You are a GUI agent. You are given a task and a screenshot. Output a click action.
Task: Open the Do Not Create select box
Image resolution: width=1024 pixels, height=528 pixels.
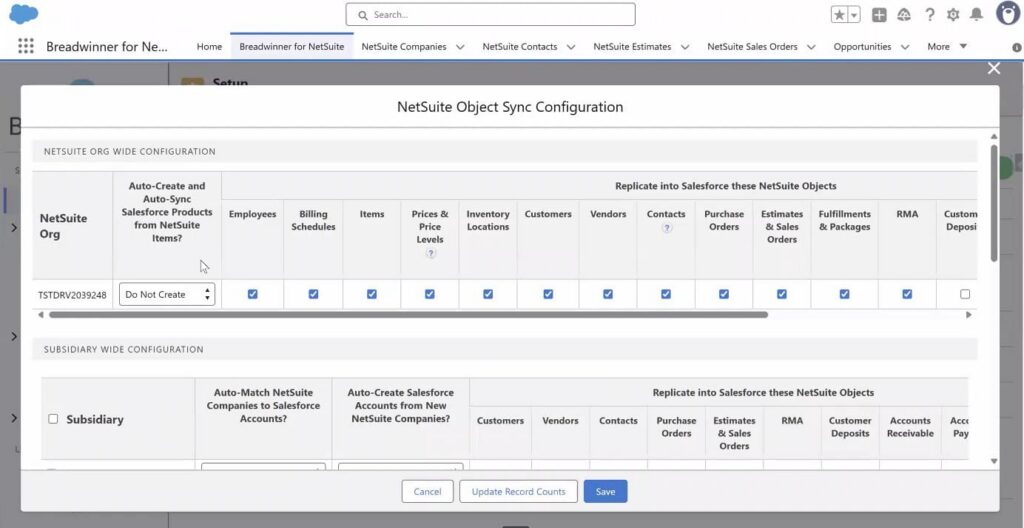click(167, 294)
